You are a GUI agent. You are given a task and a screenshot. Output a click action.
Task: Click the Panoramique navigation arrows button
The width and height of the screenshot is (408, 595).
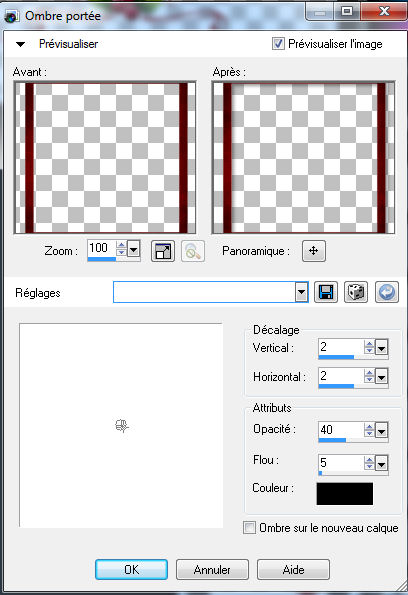coord(313,251)
